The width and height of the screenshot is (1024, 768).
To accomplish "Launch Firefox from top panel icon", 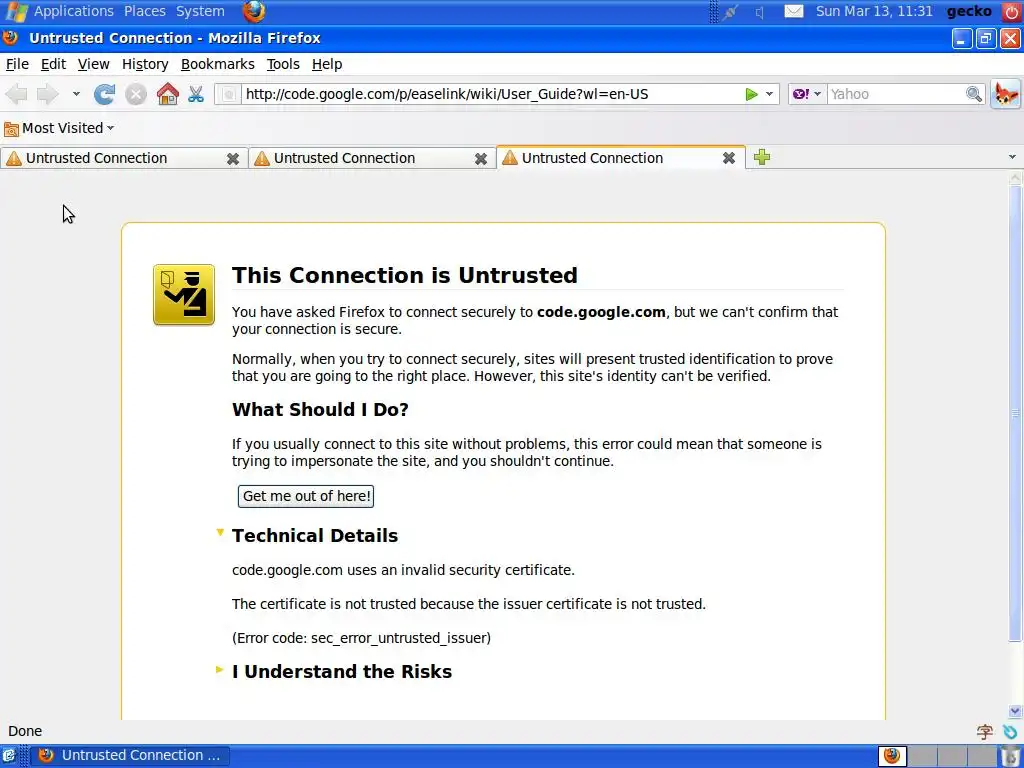I will pos(254,11).
